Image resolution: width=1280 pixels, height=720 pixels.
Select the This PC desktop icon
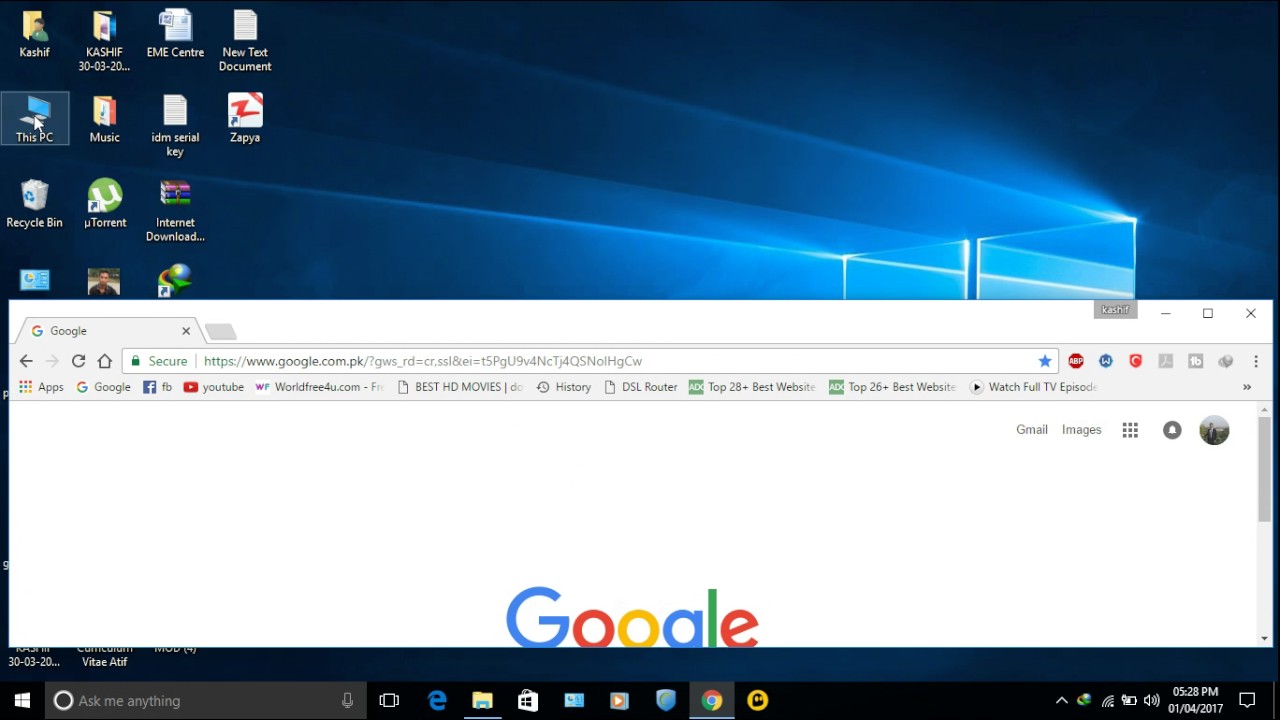[35, 119]
